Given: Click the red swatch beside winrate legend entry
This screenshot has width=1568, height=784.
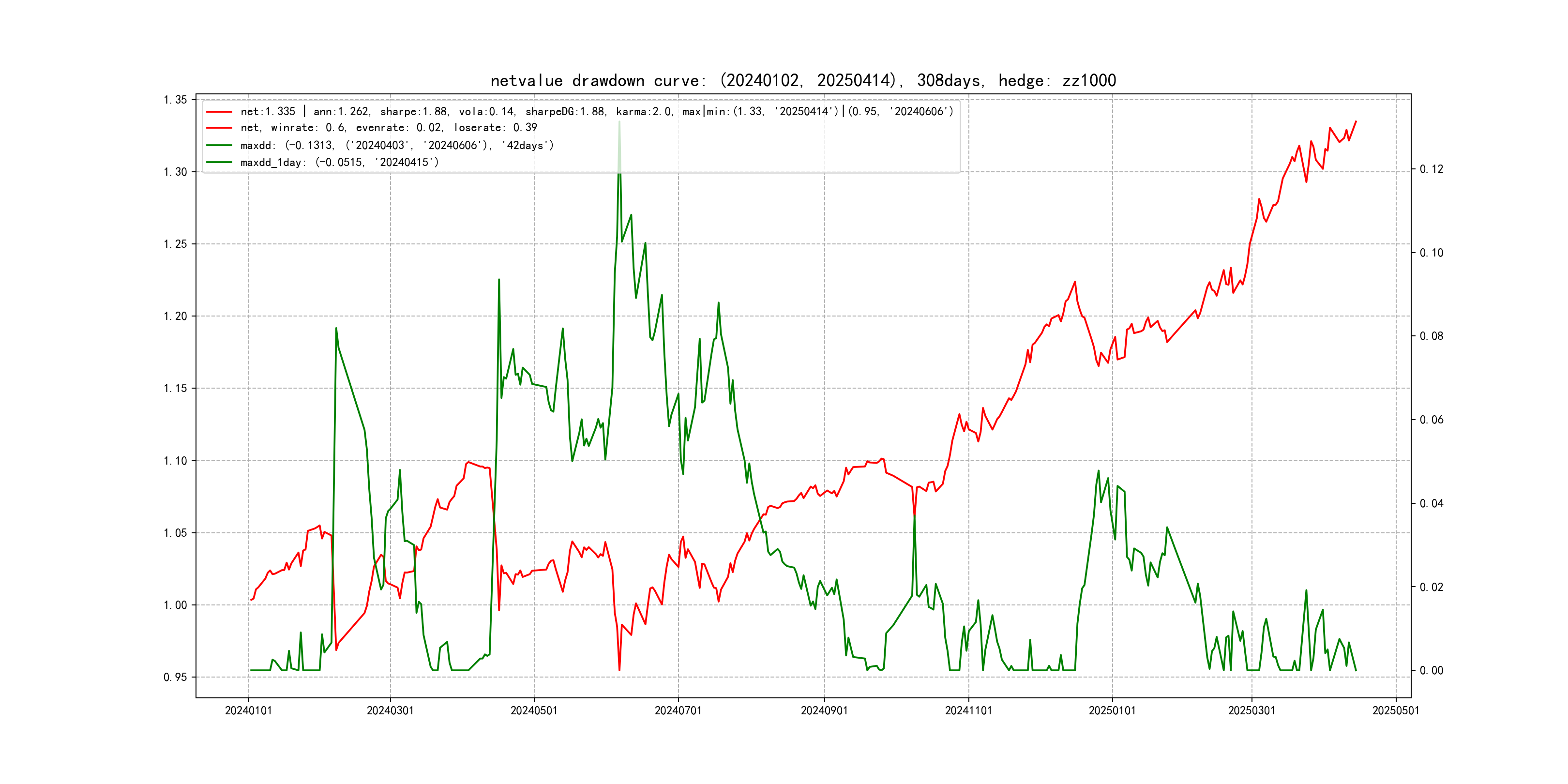Looking at the screenshot, I should pos(219,128).
